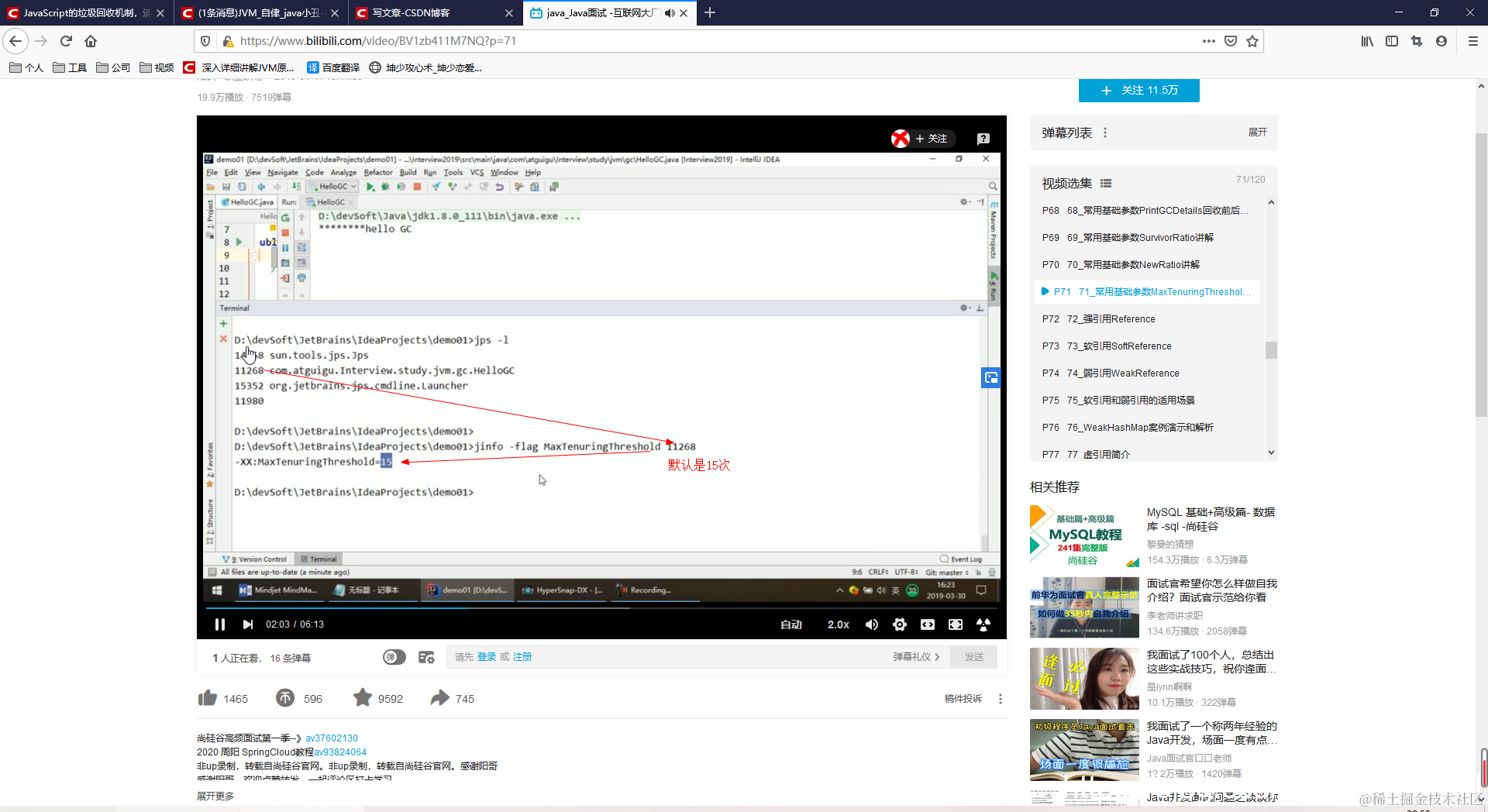Save page to Pocket icon
The width and height of the screenshot is (1488, 812).
point(1231,41)
